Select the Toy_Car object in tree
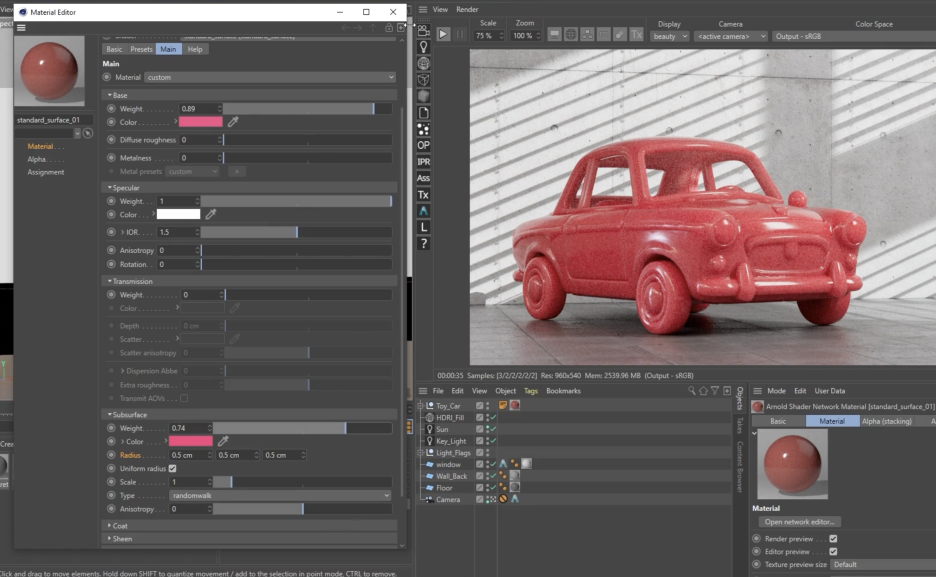 448,406
